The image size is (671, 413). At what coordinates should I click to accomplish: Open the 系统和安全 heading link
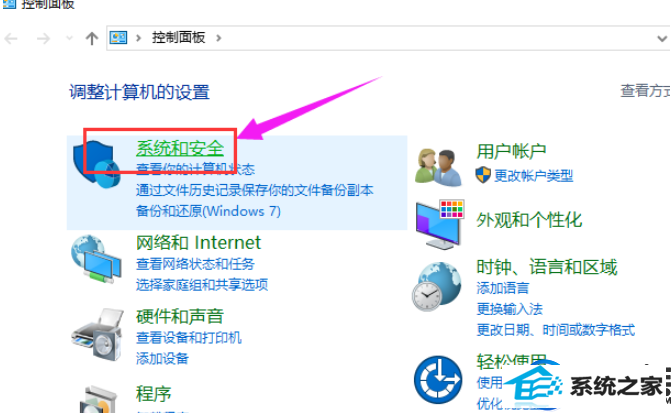pos(180,148)
